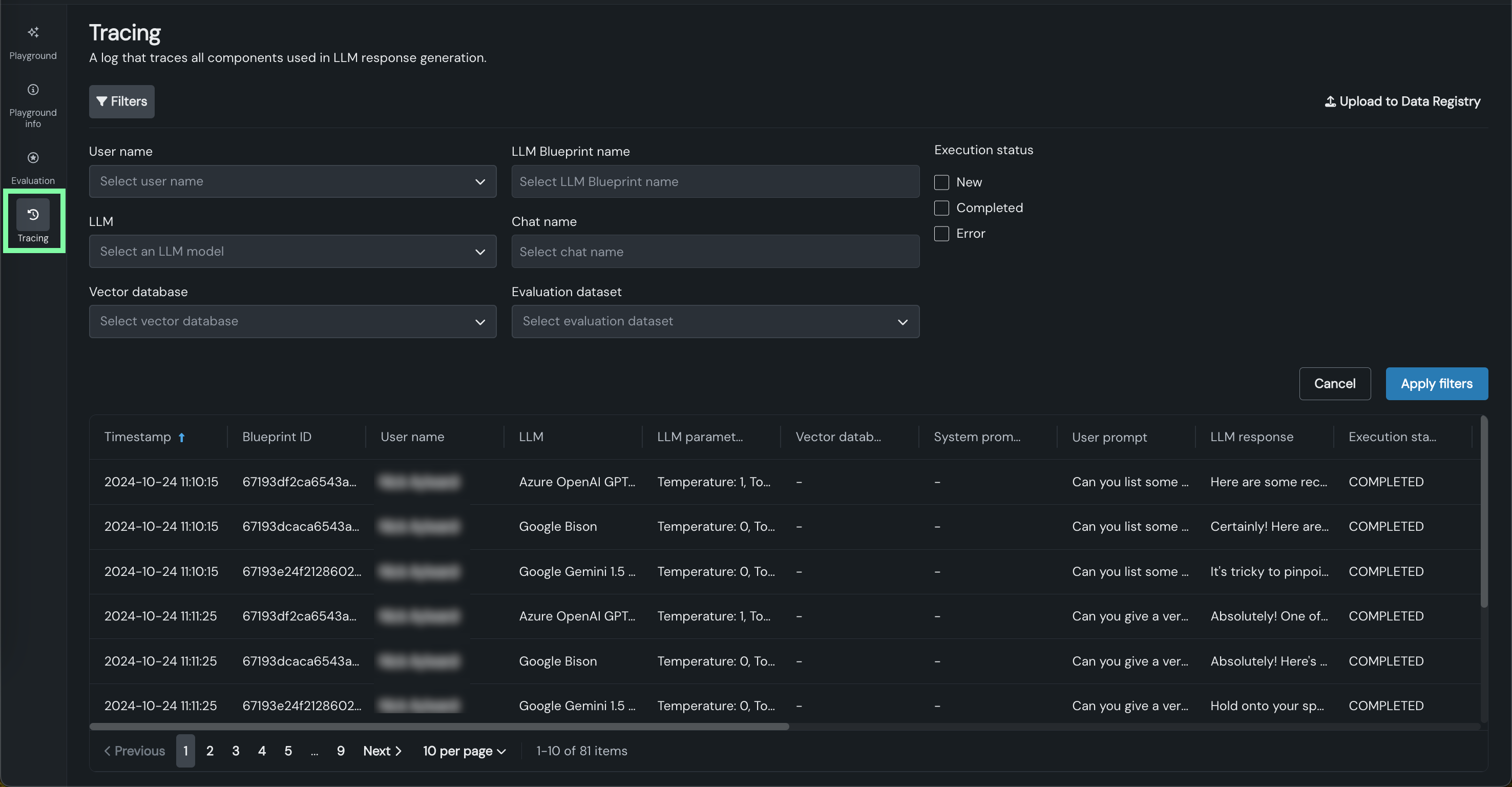The width and height of the screenshot is (1512, 787).
Task: Tick the Error status checkbox
Action: point(941,234)
